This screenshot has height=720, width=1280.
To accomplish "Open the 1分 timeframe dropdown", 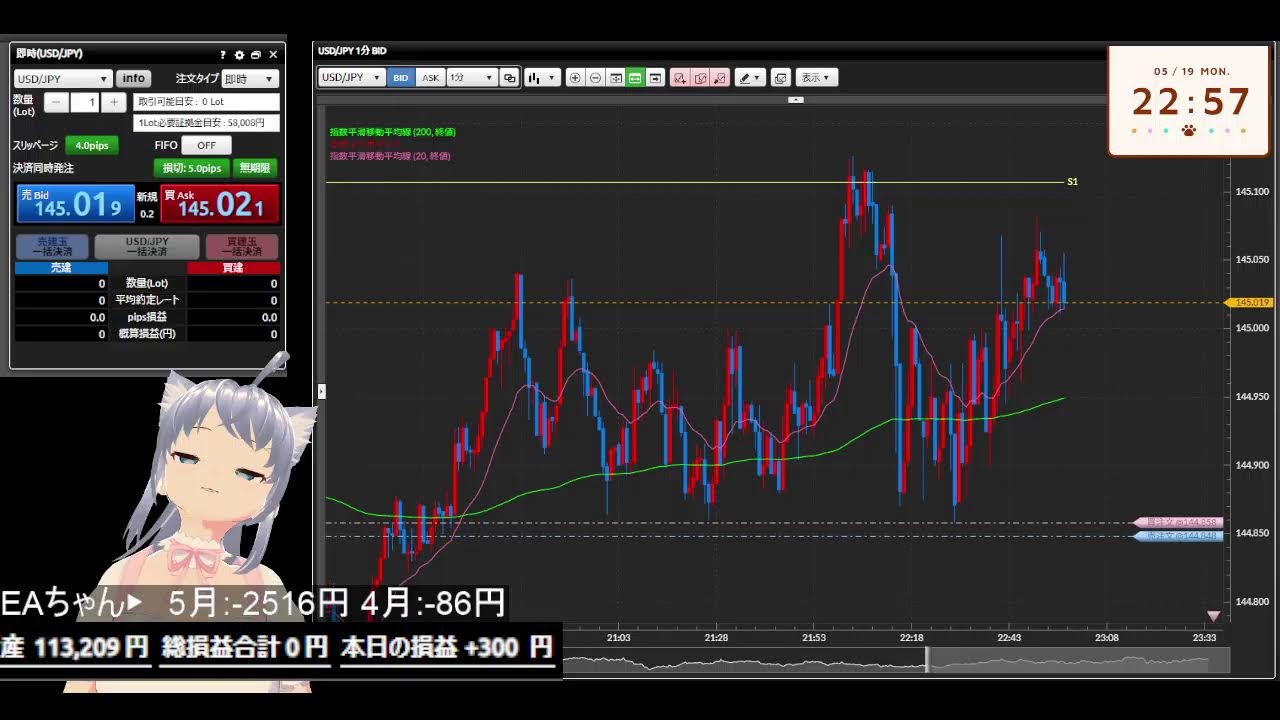I will [471, 78].
